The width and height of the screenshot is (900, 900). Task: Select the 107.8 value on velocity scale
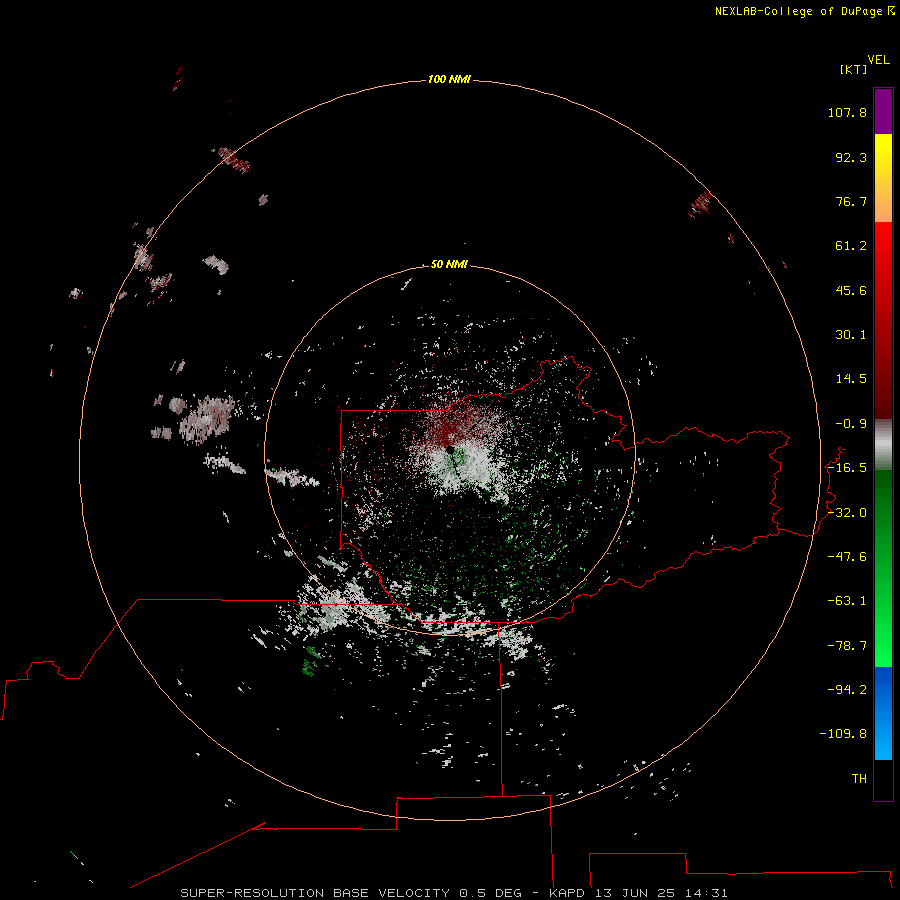point(847,112)
